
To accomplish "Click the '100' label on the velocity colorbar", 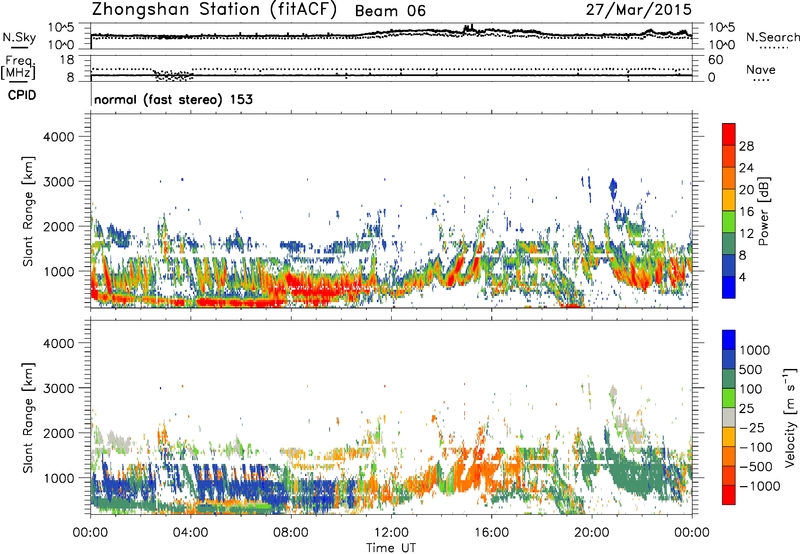I will pyautogui.click(x=750, y=389).
